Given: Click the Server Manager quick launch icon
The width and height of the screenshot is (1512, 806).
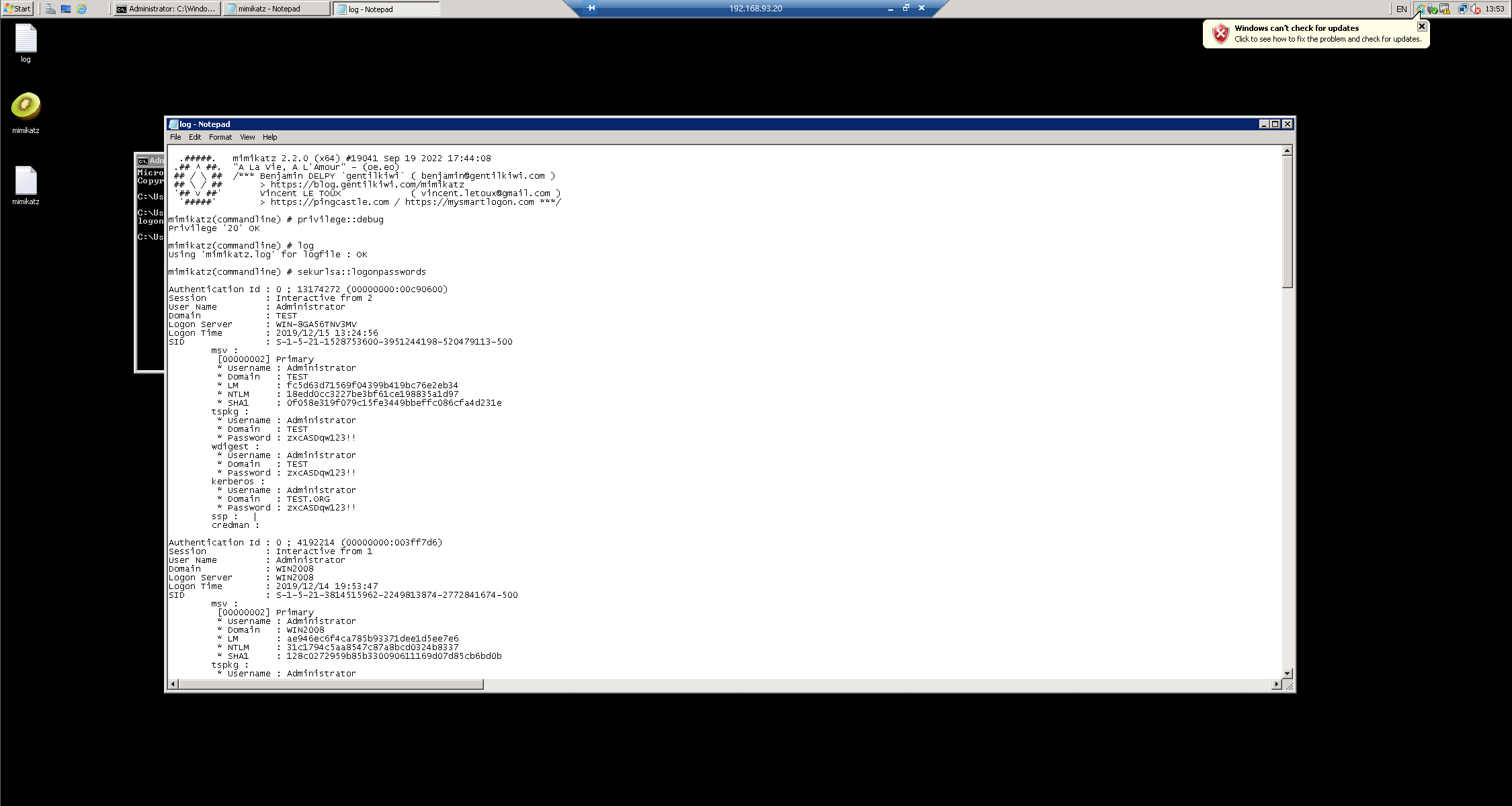Looking at the screenshot, I should (x=50, y=9).
